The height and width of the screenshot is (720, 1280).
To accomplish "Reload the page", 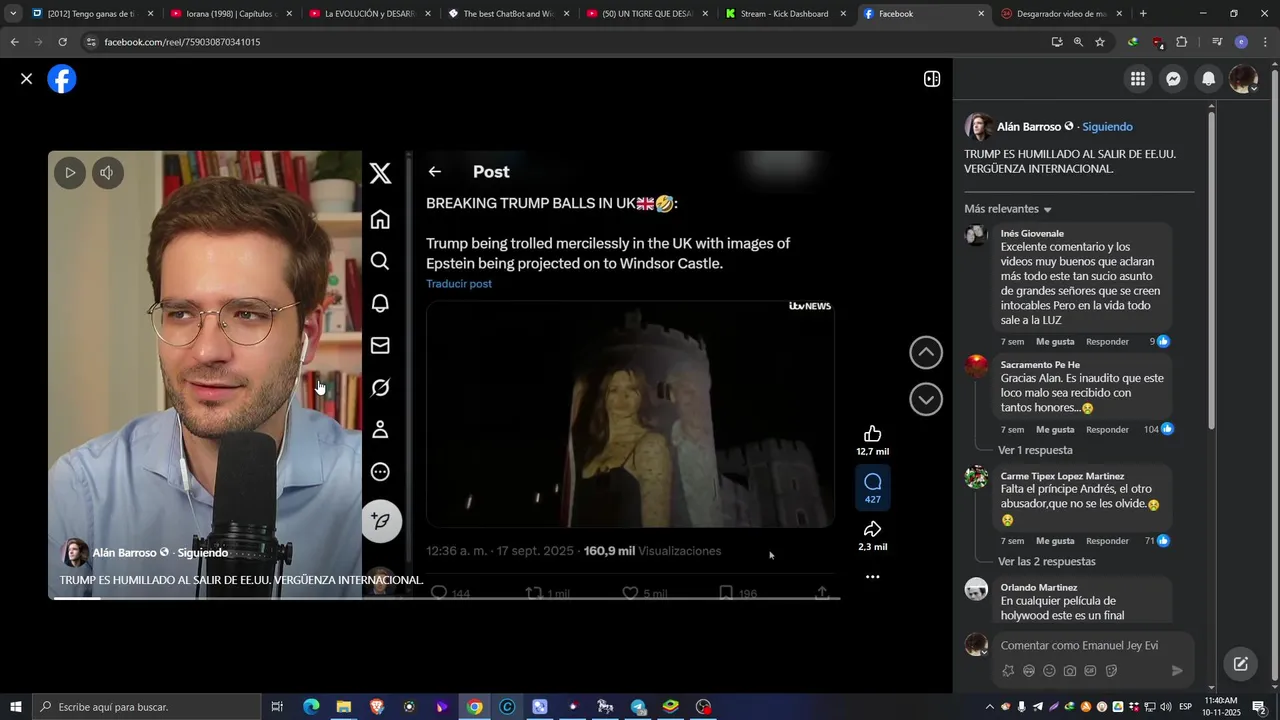I will coord(62,42).
